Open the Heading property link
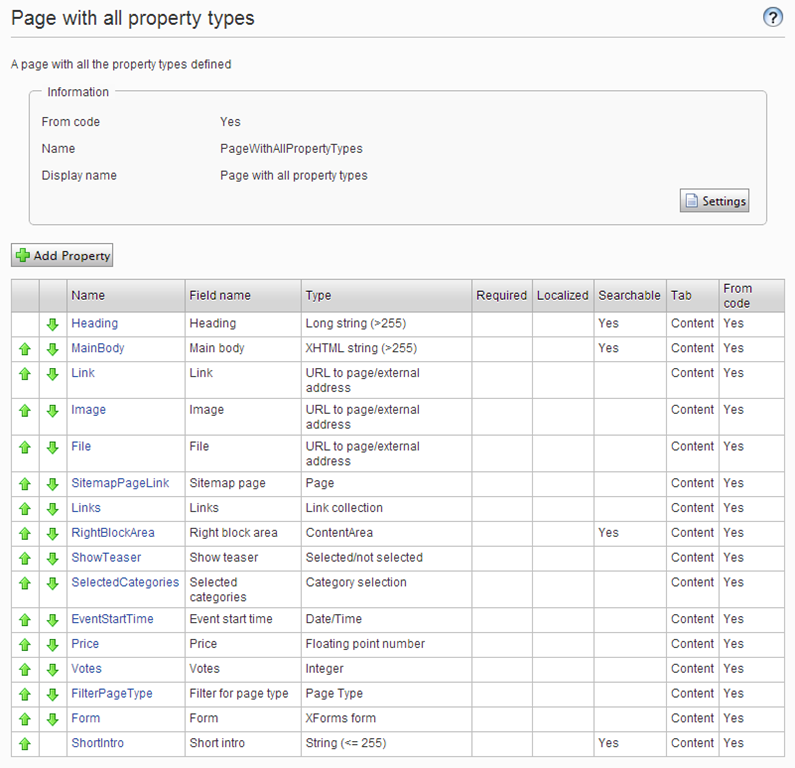 pyautogui.click(x=94, y=323)
